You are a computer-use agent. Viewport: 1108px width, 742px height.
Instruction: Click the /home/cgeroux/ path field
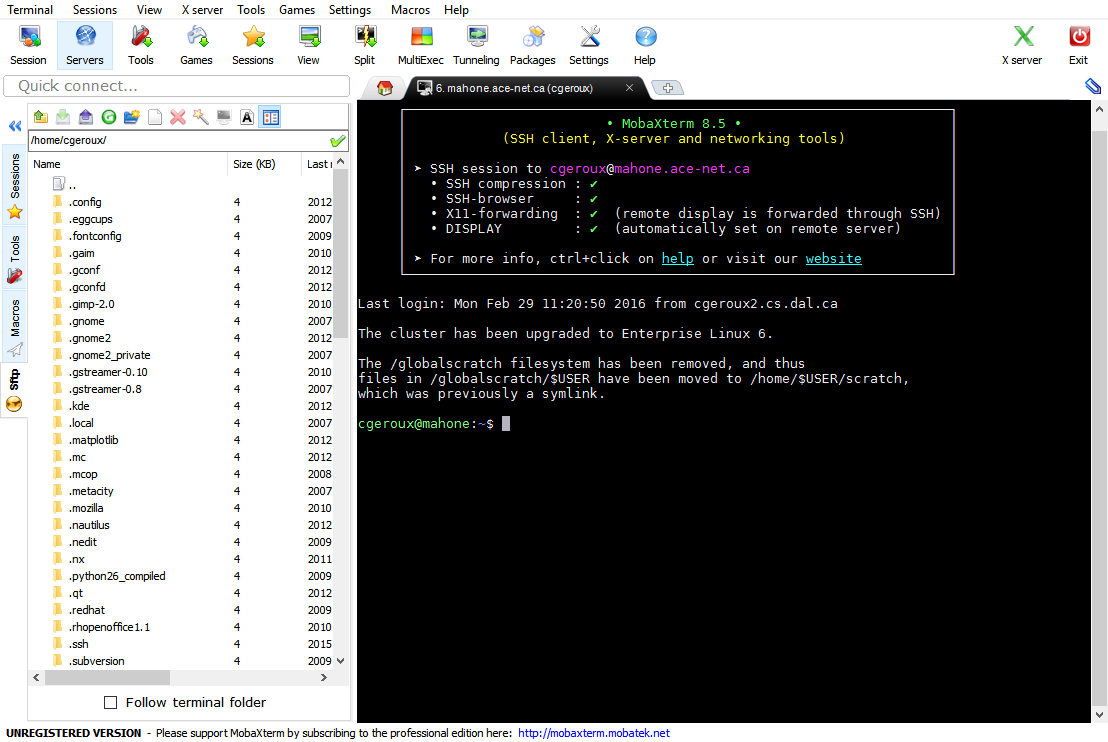(177, 141)
